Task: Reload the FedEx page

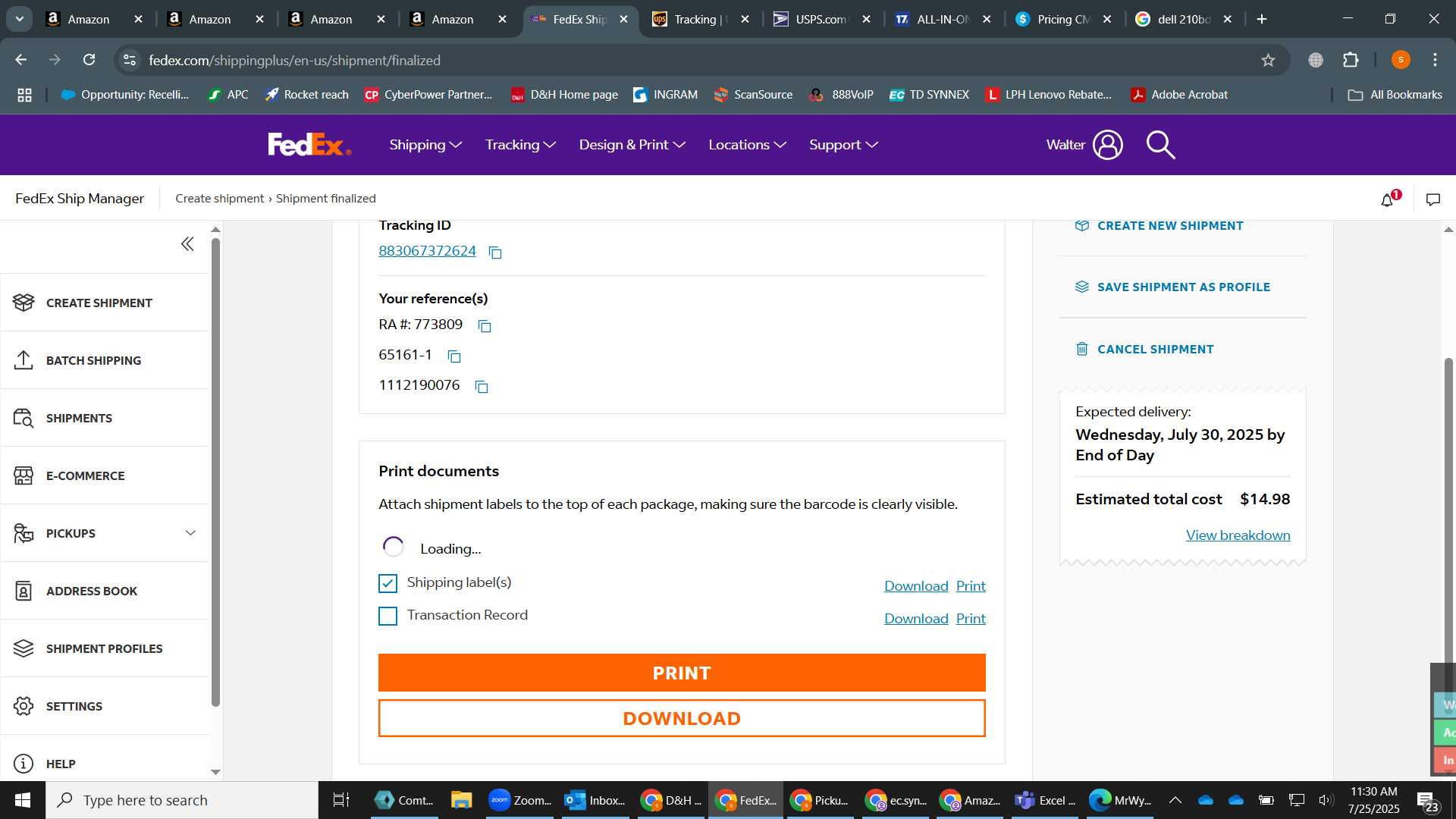Action: tap(89, 60)
